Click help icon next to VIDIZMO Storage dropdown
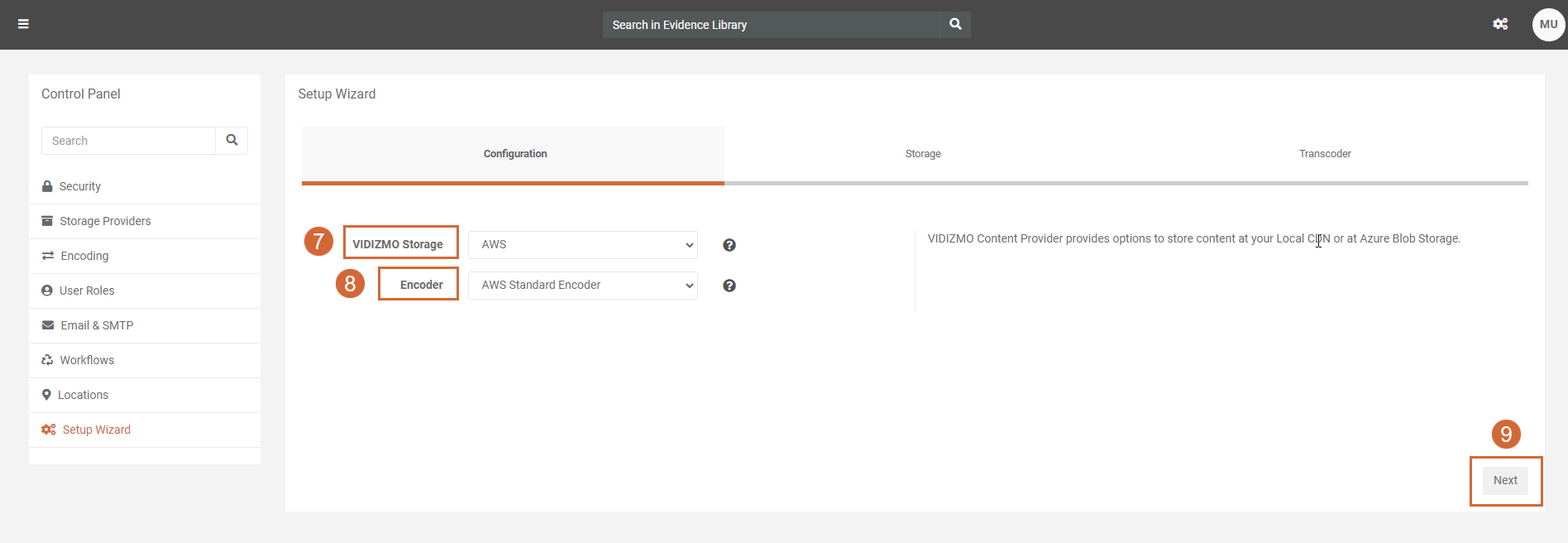Viewport: 1568px width, 543px height. click(x=729, y=245)
